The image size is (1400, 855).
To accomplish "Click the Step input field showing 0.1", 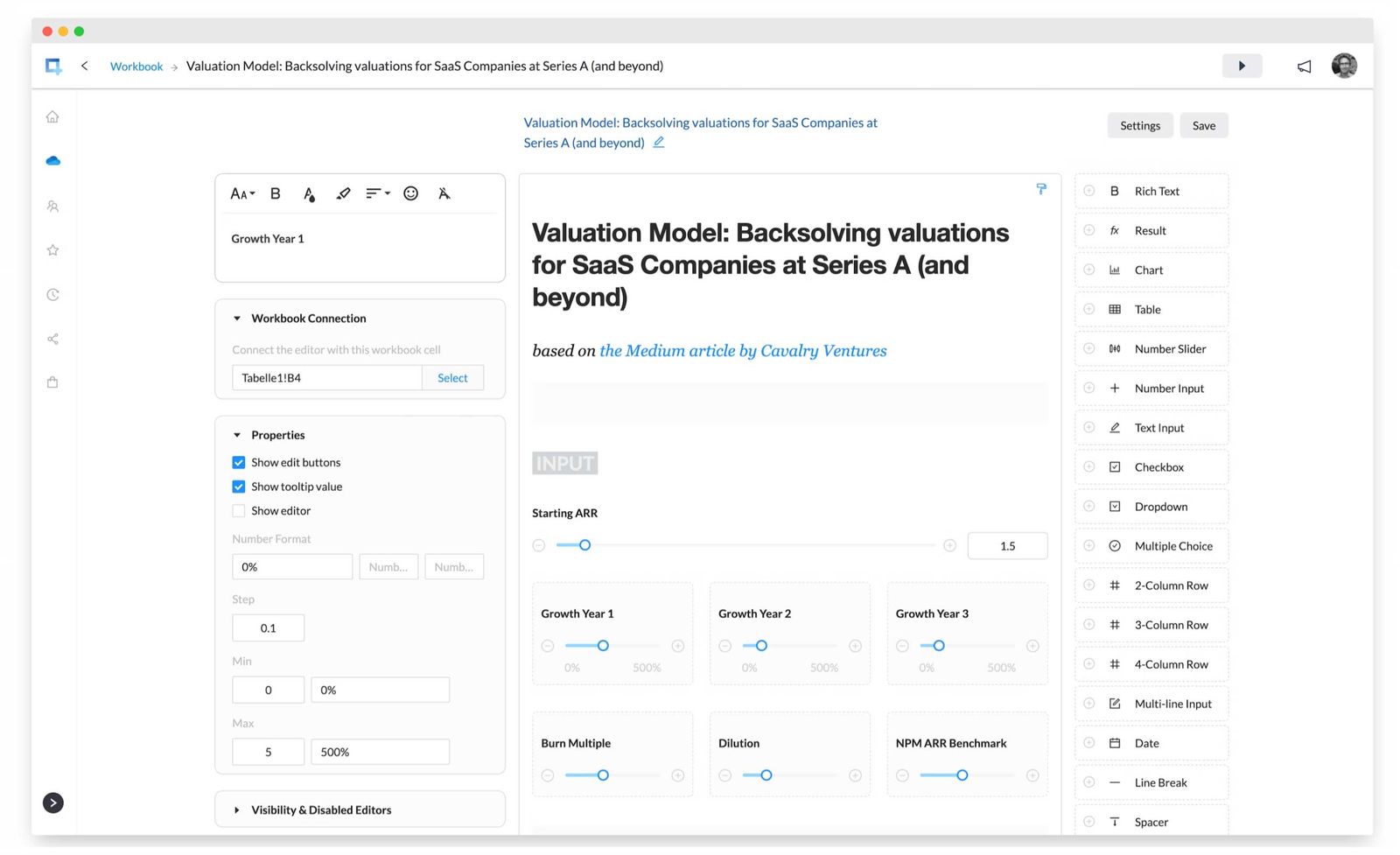I will point(268,627).
